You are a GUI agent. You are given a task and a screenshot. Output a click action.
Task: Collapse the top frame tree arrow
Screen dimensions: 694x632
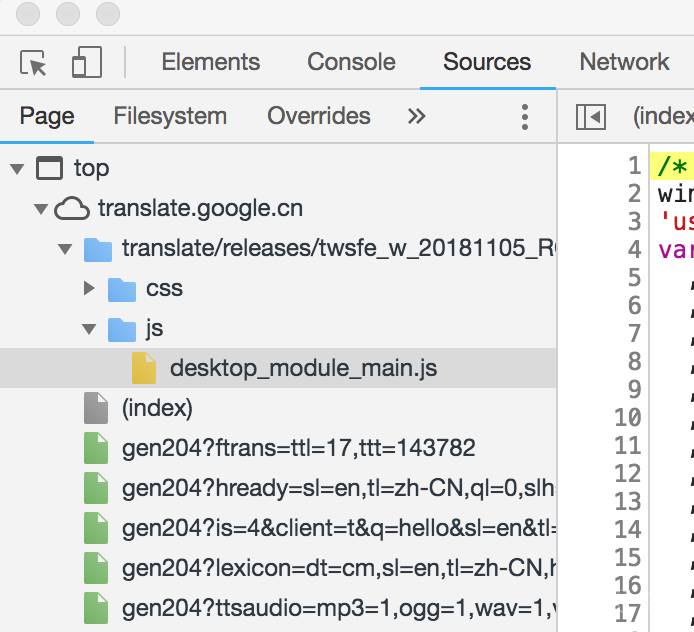click(x=17, y=168)
